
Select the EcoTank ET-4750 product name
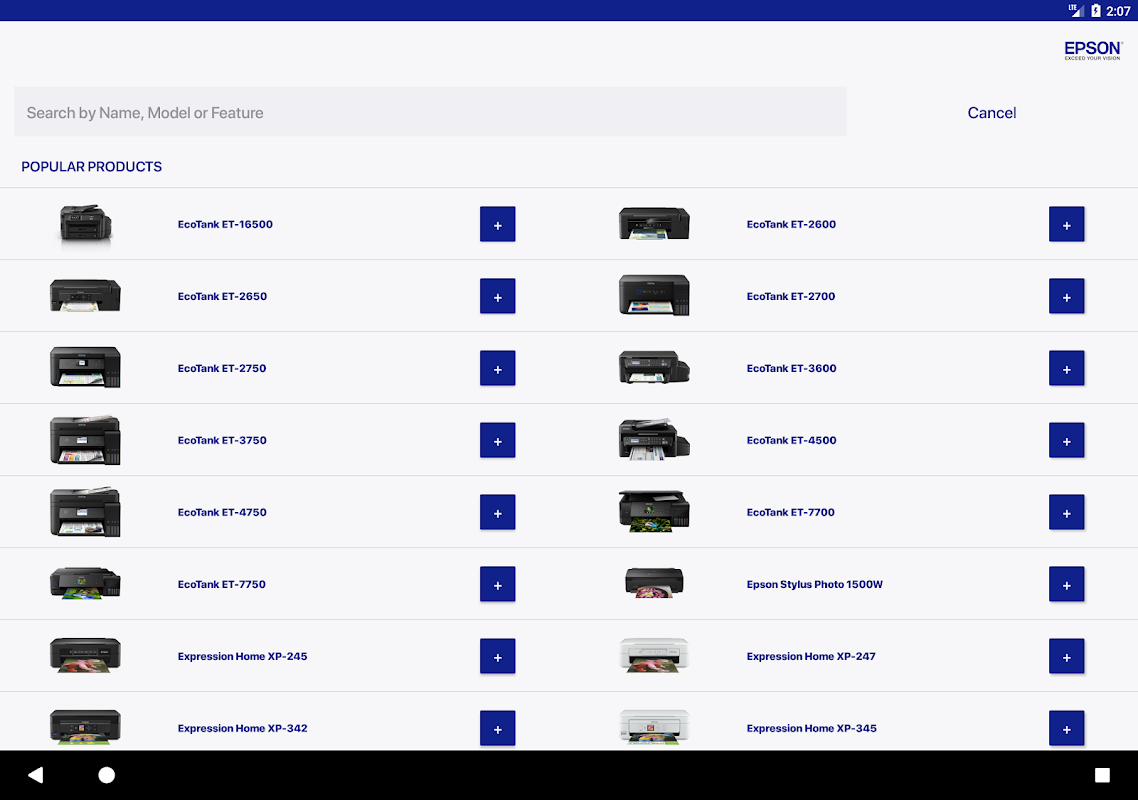click(222, 512)
